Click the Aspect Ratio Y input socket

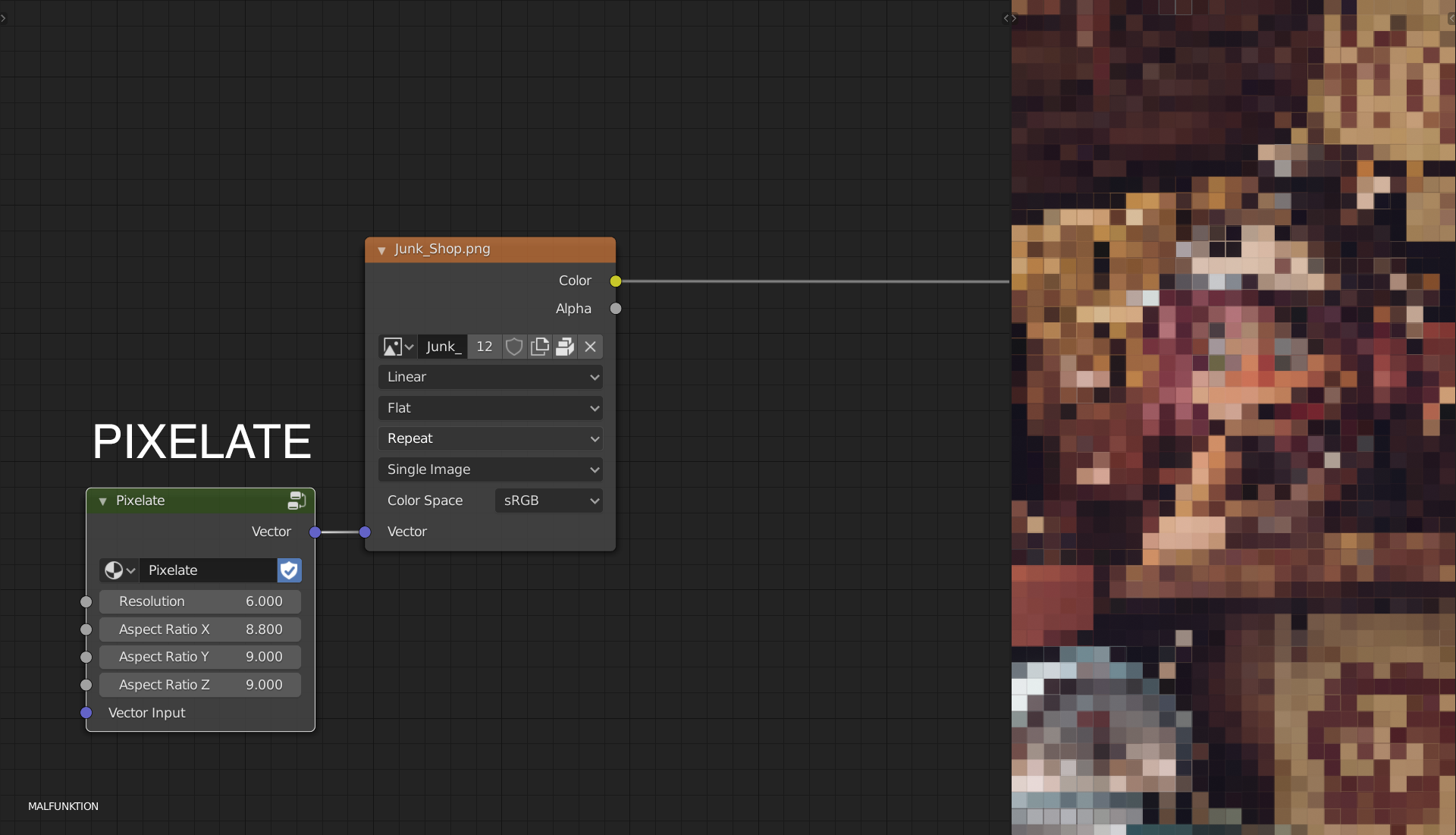tap(86, 658)
